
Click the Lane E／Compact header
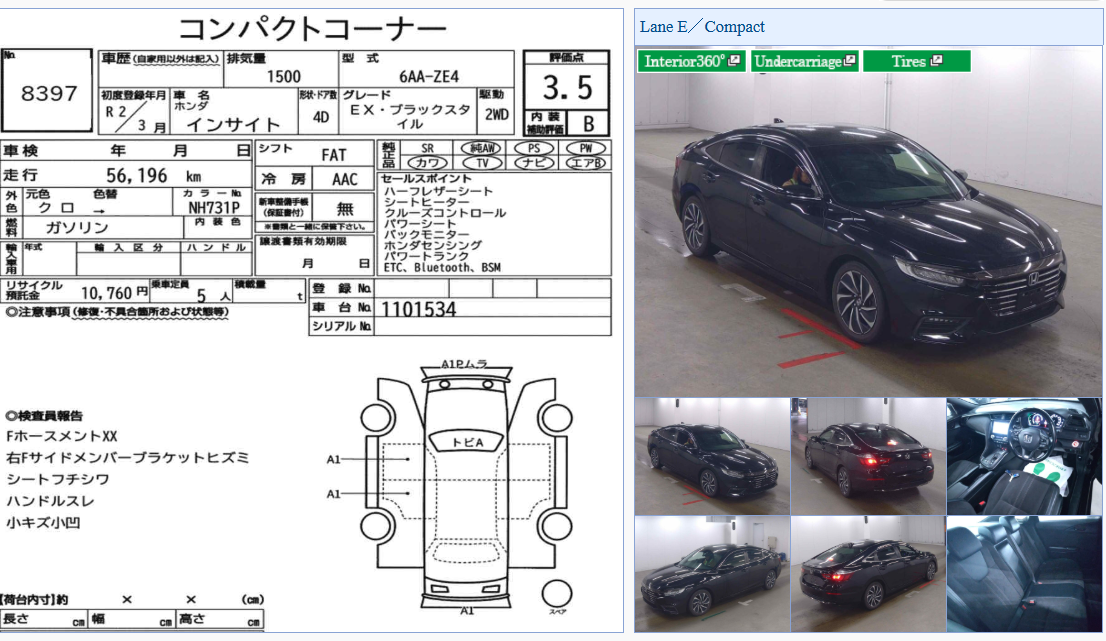(x=702, y=27)
